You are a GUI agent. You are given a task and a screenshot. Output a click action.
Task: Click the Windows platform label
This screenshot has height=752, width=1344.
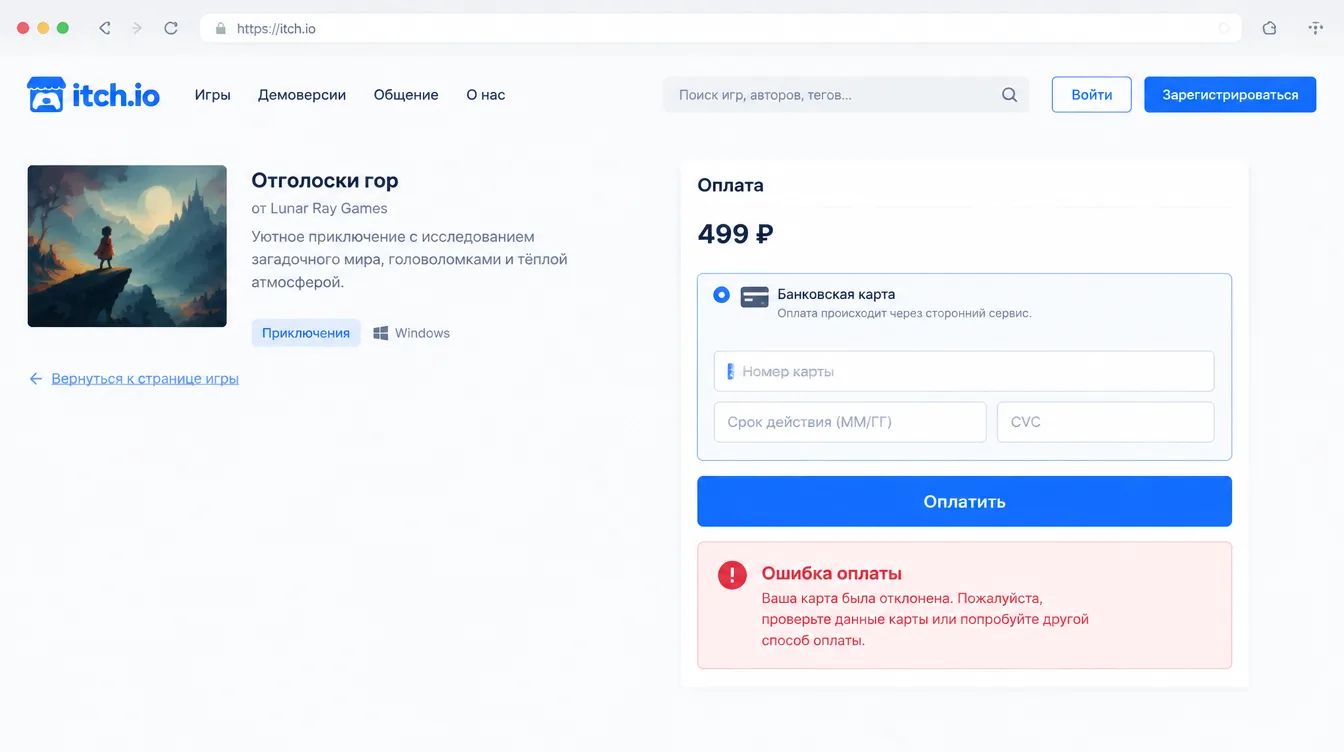pyautogui.click(x=422, y=333)
